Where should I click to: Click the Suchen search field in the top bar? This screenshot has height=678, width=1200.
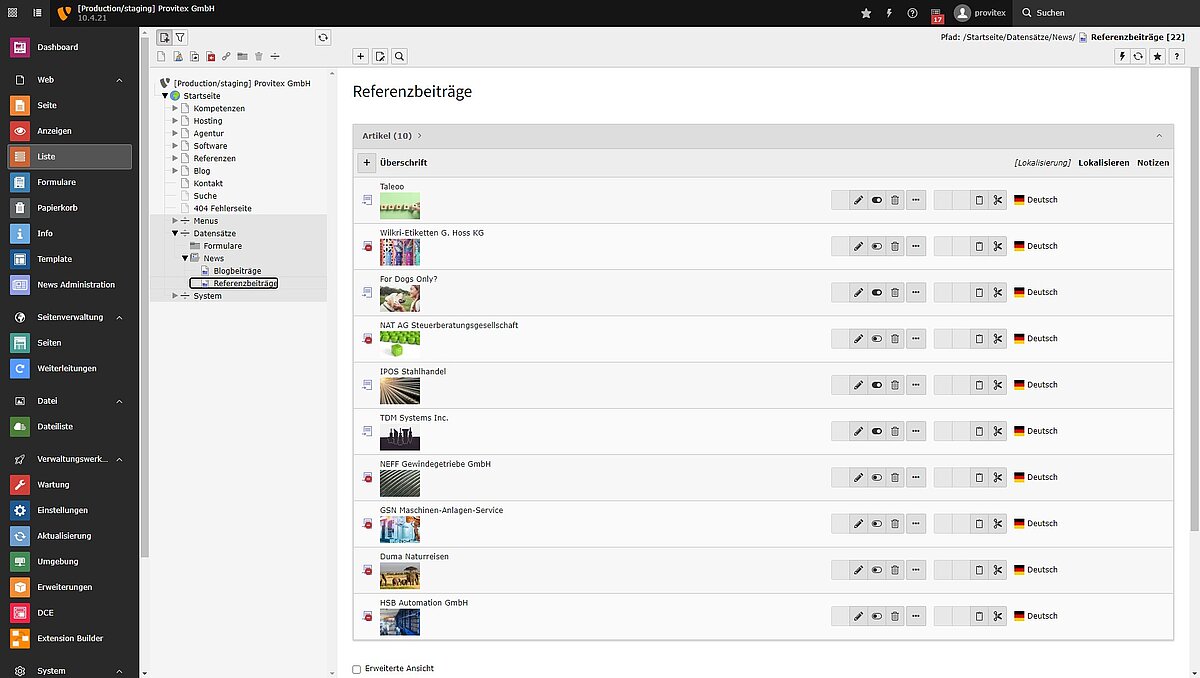(1105, 13)
